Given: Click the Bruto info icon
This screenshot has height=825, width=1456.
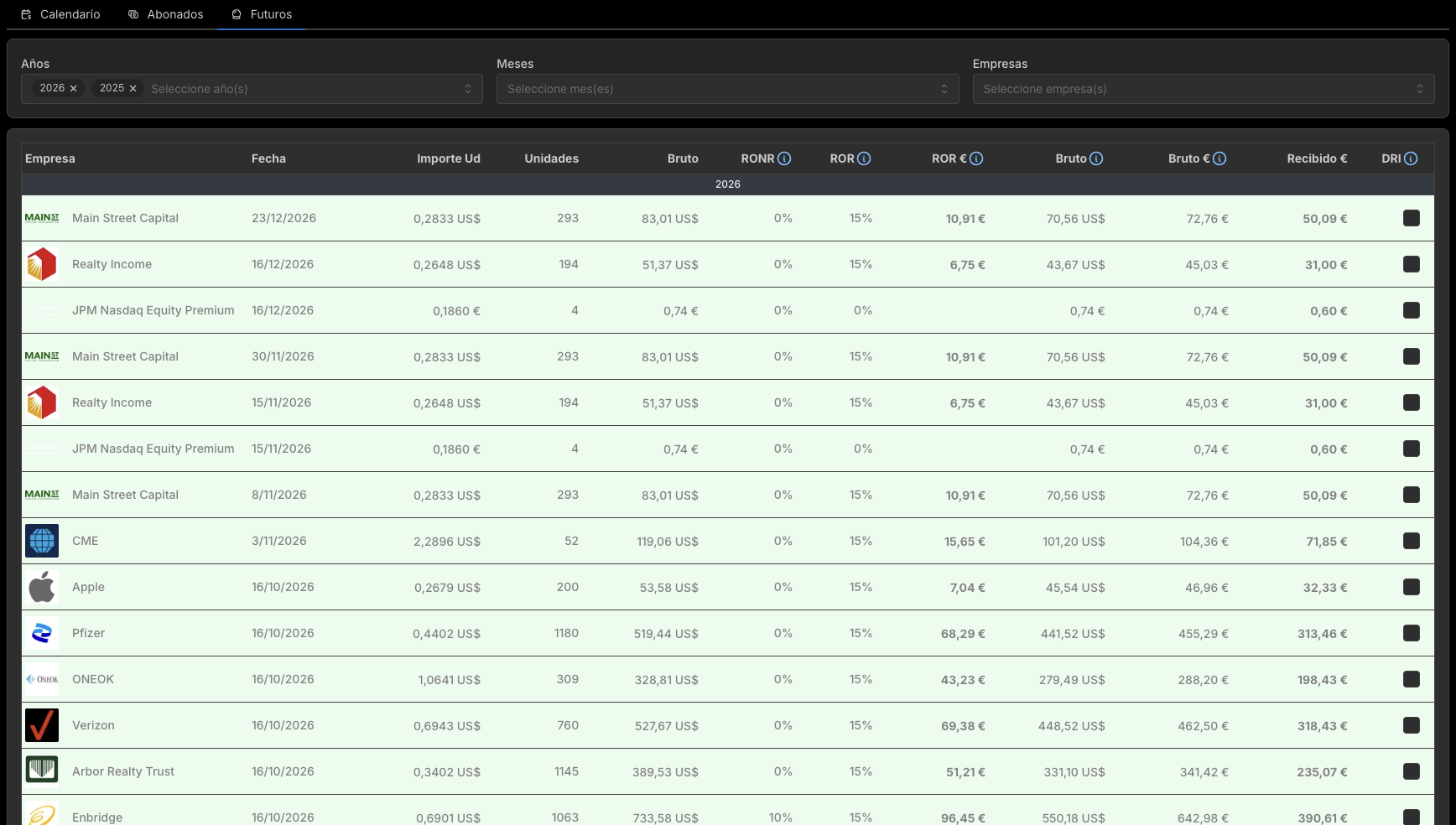Looking at the screenshot, I should 1096,158.
